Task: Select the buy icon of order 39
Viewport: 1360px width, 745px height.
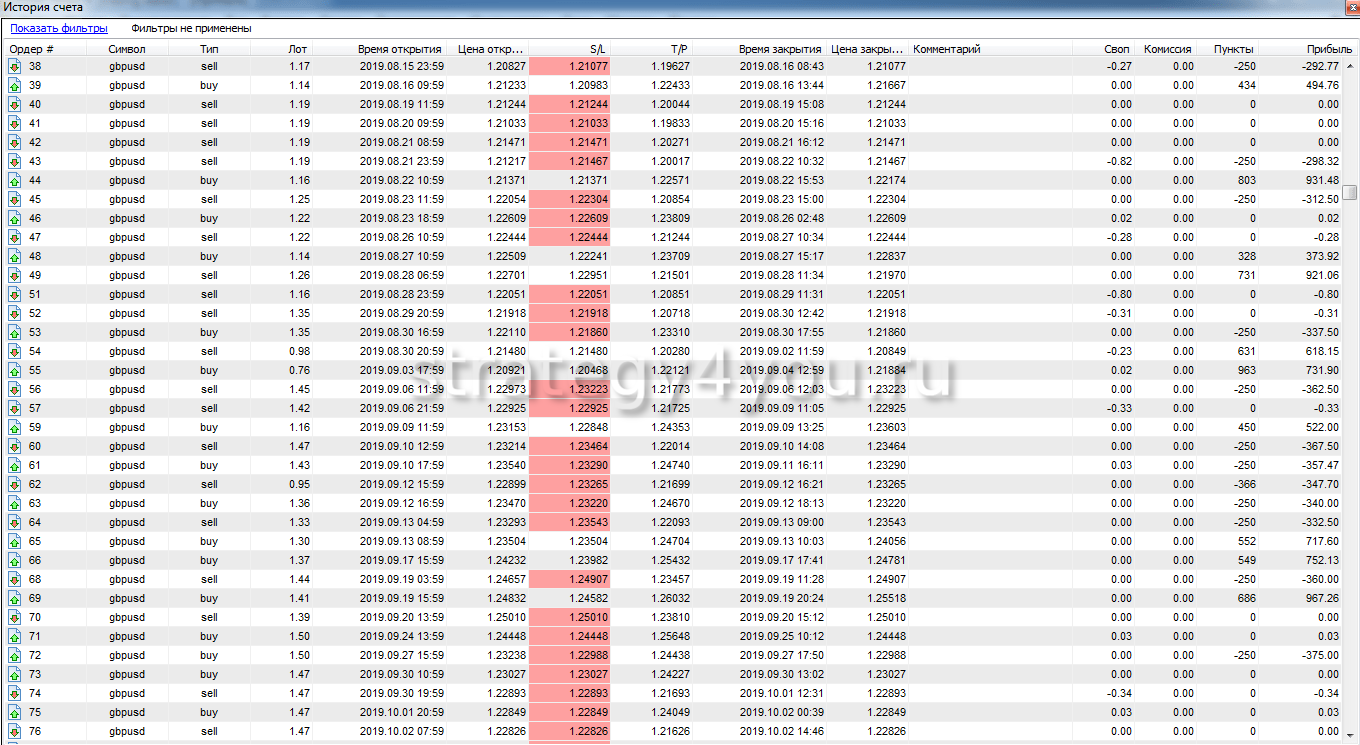Action: (15, 86)
